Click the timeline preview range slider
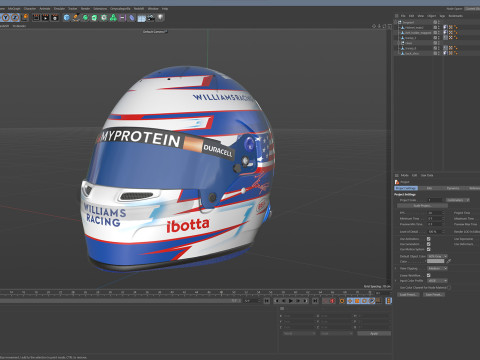The width and height of the screenshot is (480, 360). tap(120, 301)
